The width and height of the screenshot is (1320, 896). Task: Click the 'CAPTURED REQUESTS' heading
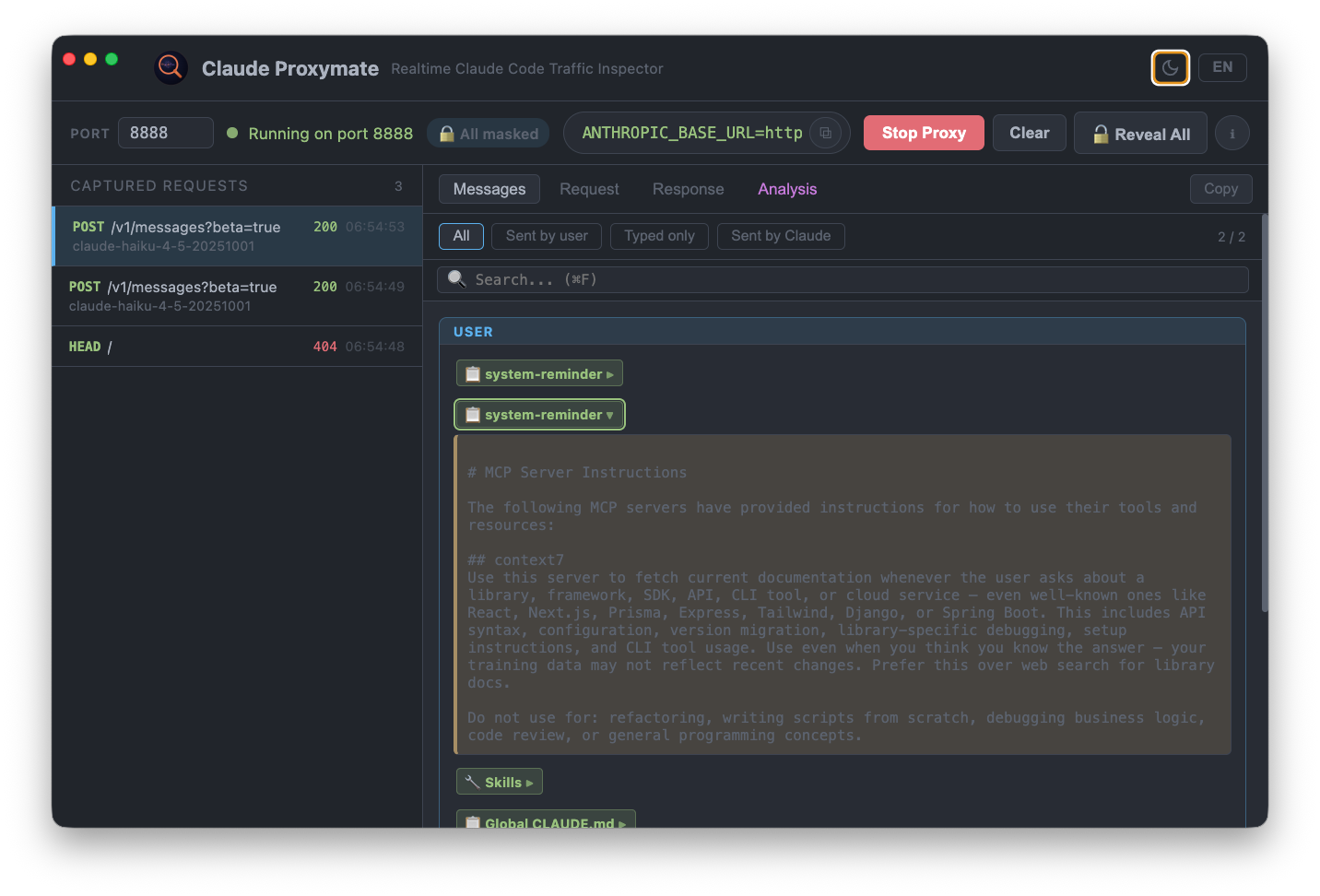click(159, 185)
